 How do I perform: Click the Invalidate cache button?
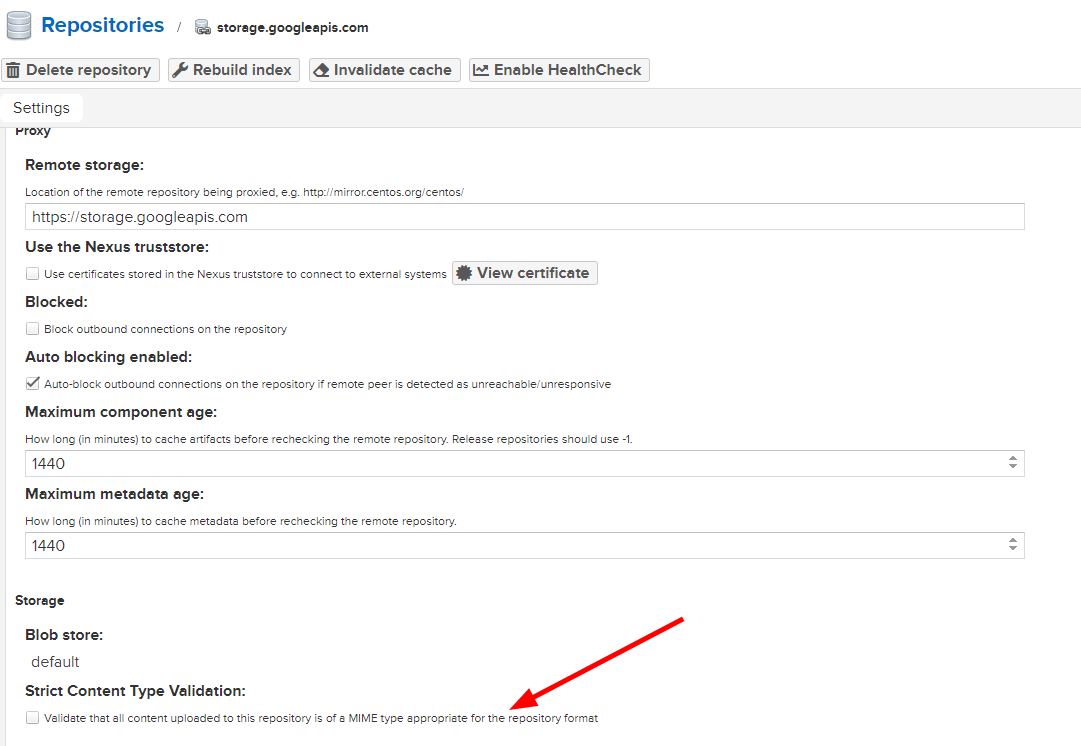[x=385, y=70]
